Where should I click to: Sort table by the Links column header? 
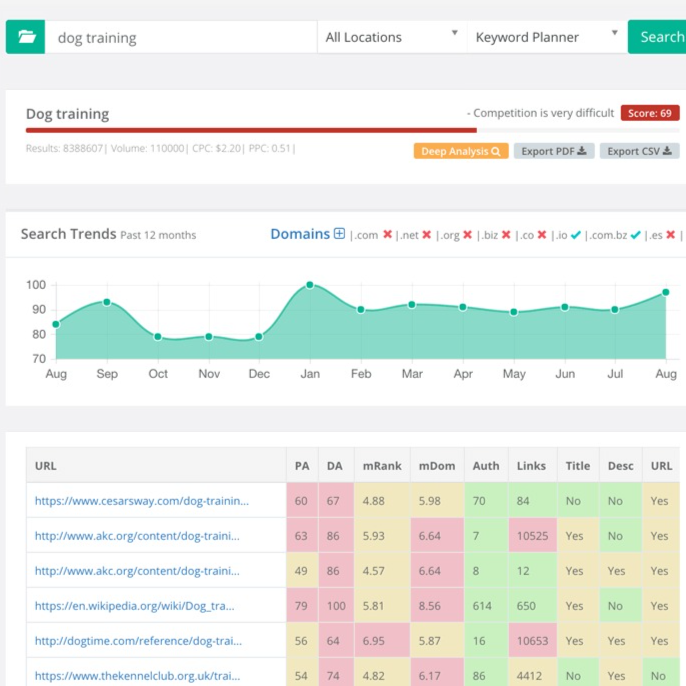pos(531,466)
